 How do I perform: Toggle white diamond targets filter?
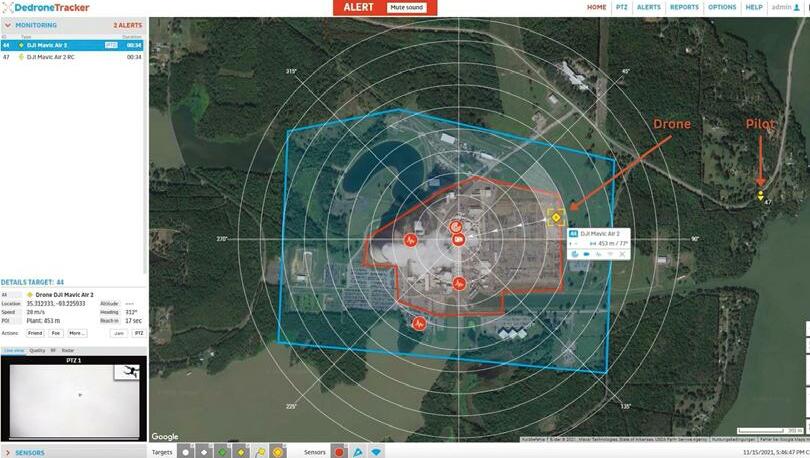[x=204, y=452]
